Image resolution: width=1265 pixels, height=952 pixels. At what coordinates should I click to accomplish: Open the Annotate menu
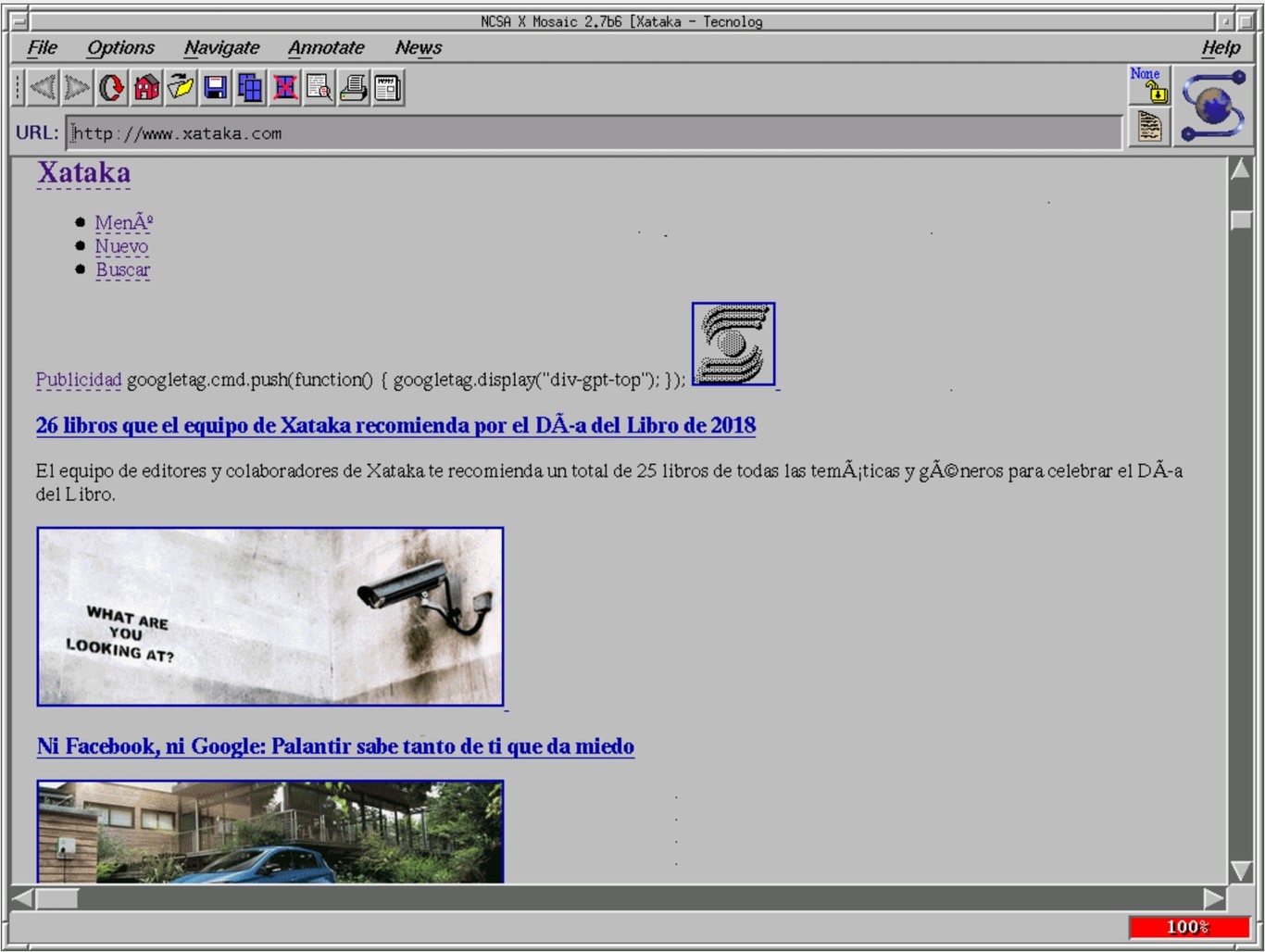point(326,47)
